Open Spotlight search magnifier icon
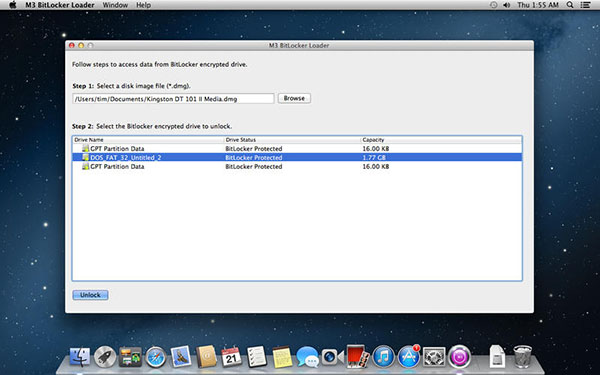Viewport: 600px width, 375px height. pos(570,5)
